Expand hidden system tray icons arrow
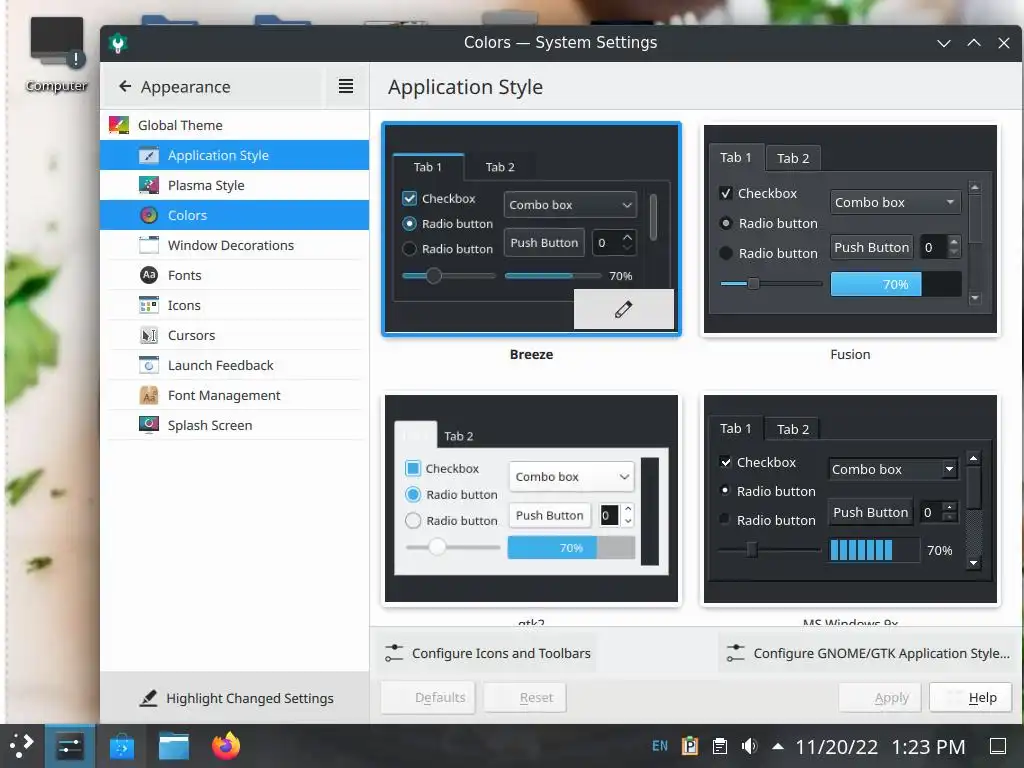The width and height of the screenshot is (1024, 768). [777, 746]
